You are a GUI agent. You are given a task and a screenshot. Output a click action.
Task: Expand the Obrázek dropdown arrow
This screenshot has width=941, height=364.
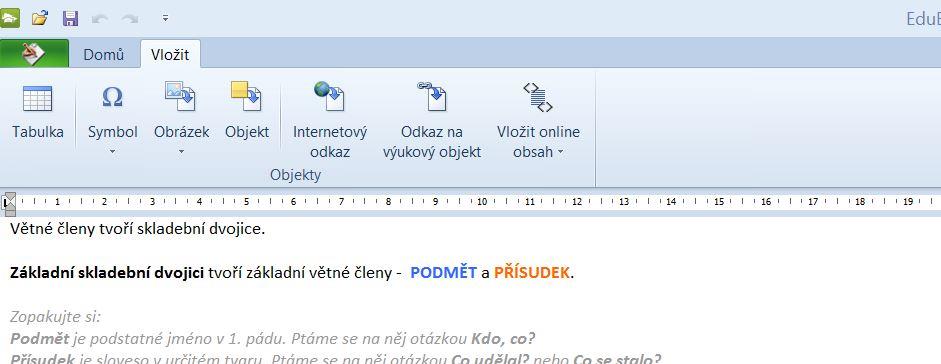(181, 152)
